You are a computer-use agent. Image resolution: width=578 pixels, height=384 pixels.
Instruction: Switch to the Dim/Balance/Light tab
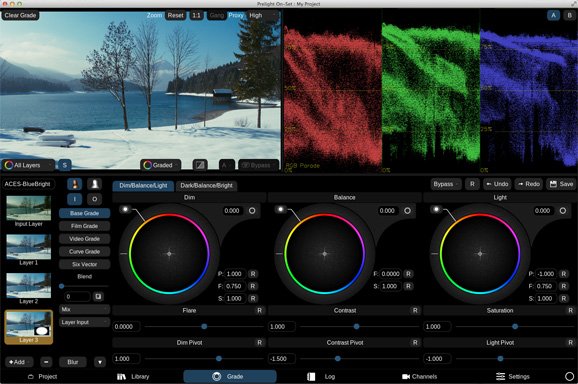point(143,185)
